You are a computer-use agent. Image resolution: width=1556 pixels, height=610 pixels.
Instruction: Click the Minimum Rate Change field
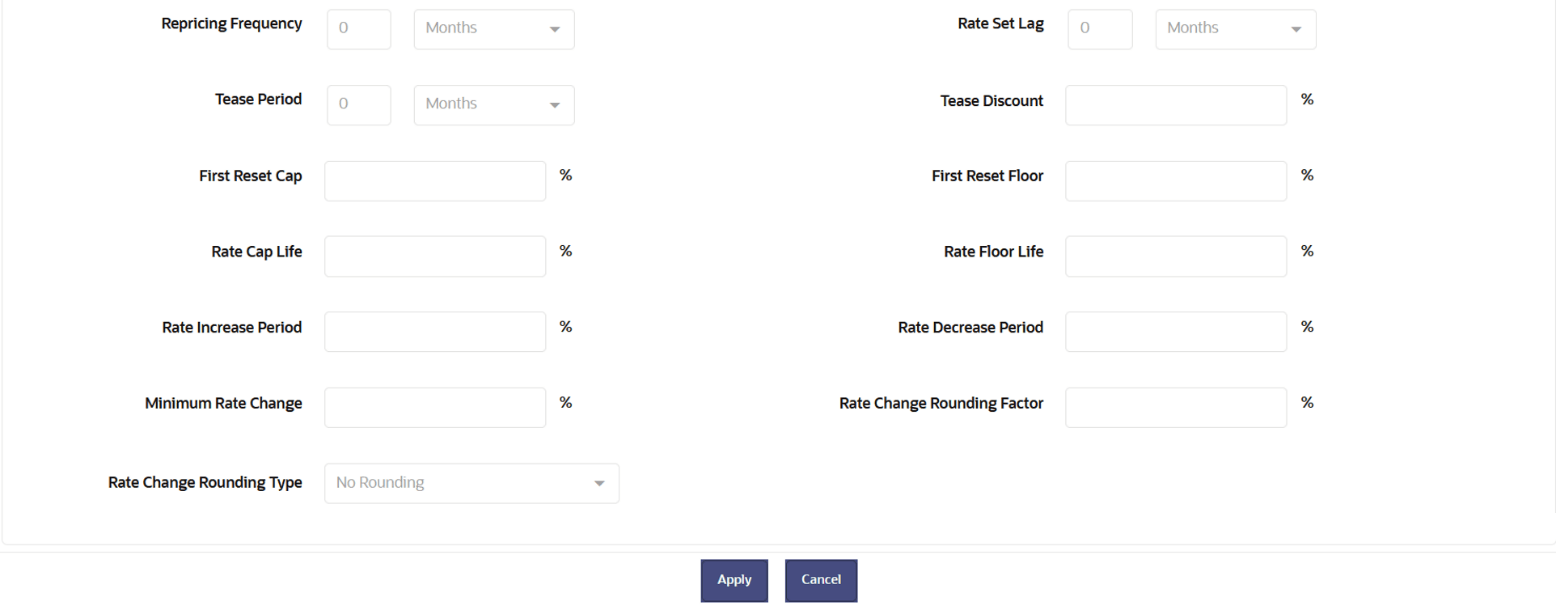click(x=434, y=407)
